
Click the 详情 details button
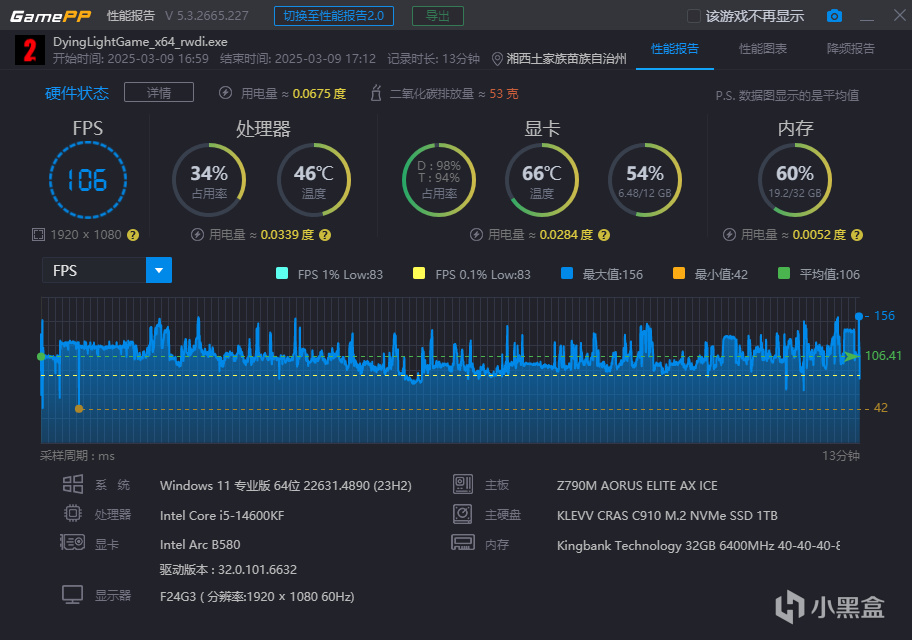(x=159, y=93)
